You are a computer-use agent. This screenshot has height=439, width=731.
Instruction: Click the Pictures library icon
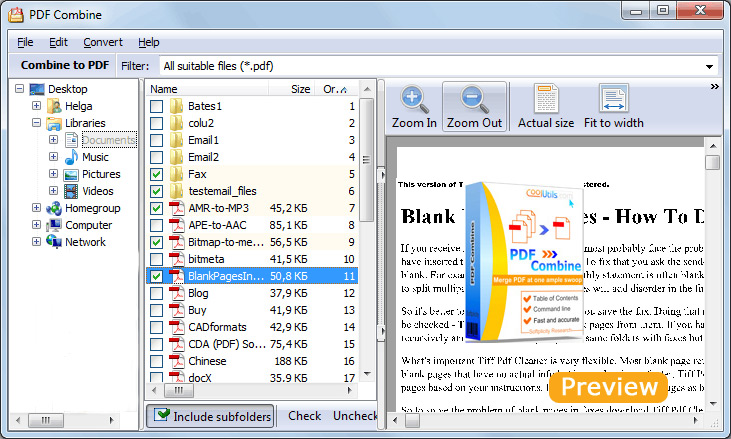[x=71, y=174]
